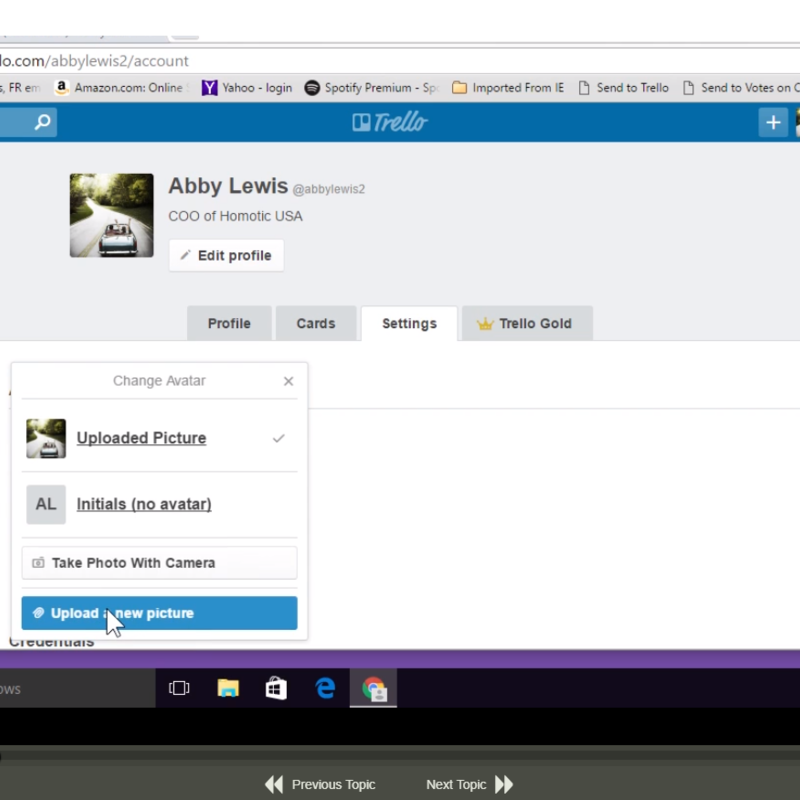Launch Microsoft Edge from taskbar

pos(325,688)
